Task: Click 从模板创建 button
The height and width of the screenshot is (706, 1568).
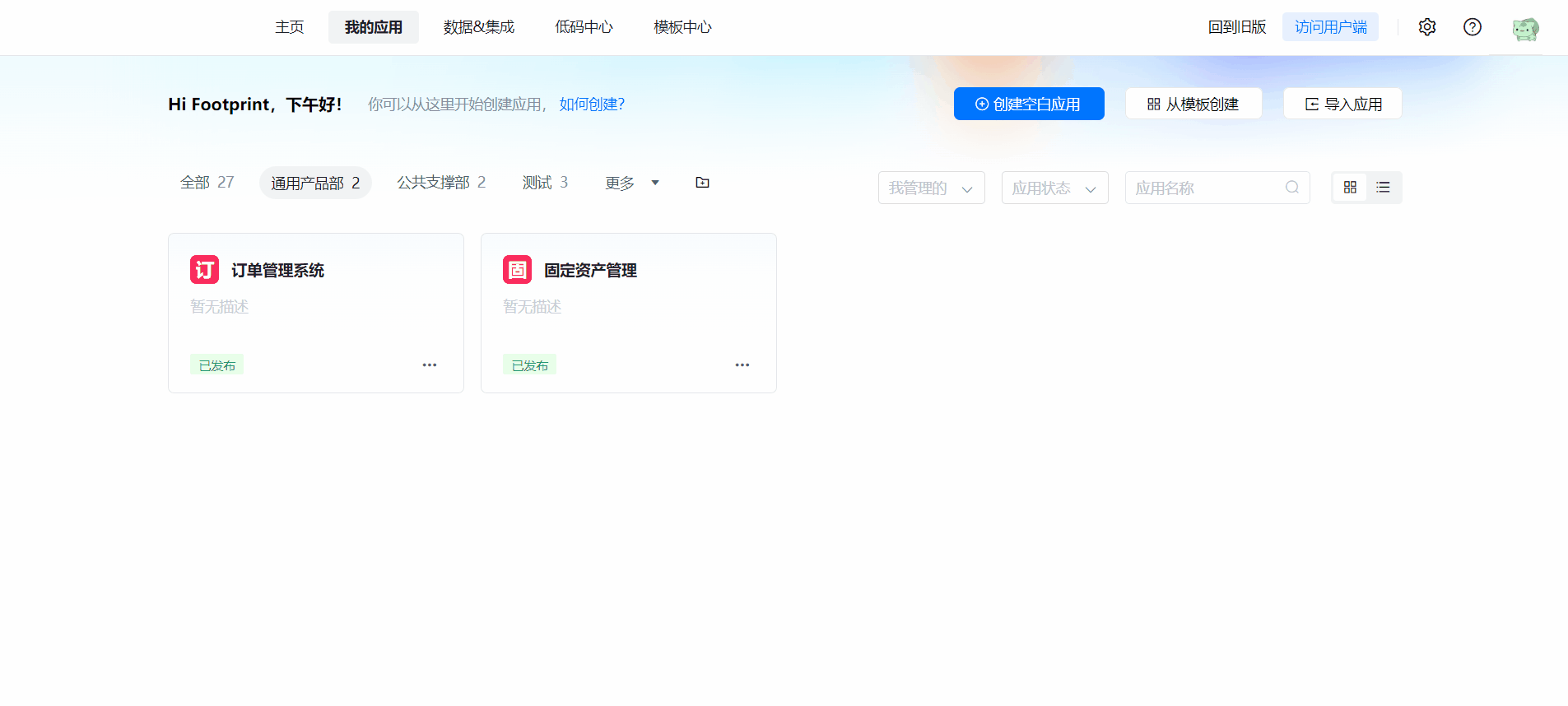Action: (1193, 104)
